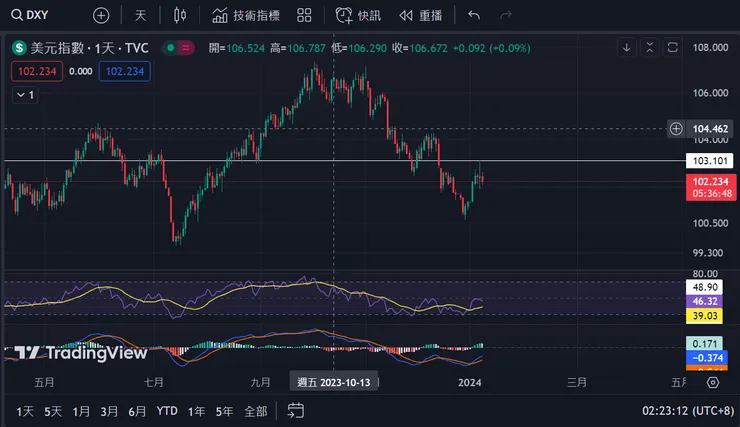Viewport: 740px width, 427px height.
Task: Collapse the pane with the arrows icon
Action: (x=649, y=48)
